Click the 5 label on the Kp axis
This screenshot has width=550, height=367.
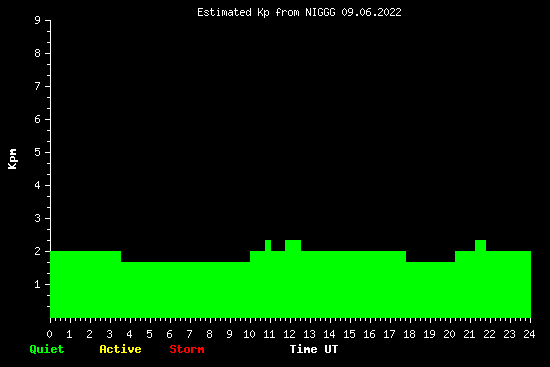[x=38, y=152]
